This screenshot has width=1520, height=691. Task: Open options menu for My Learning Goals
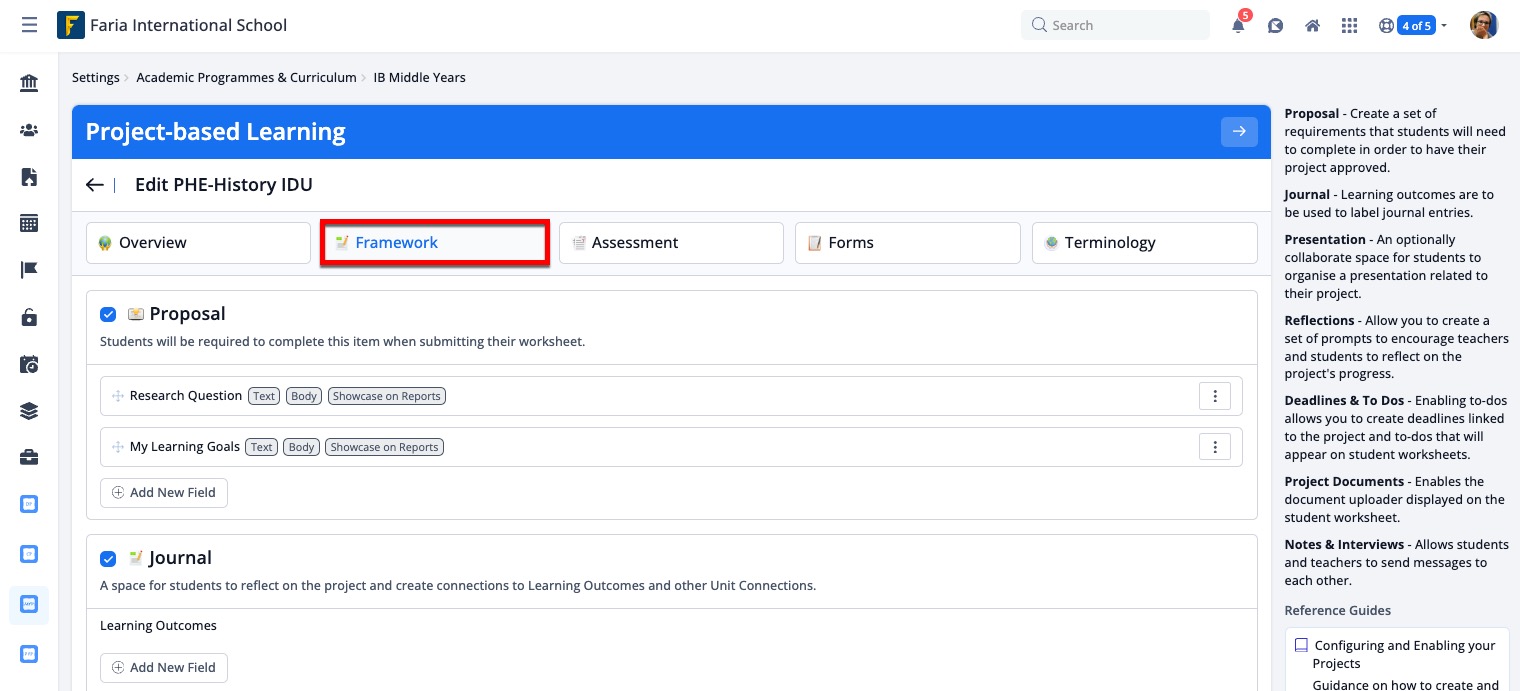pos(1214,447)
